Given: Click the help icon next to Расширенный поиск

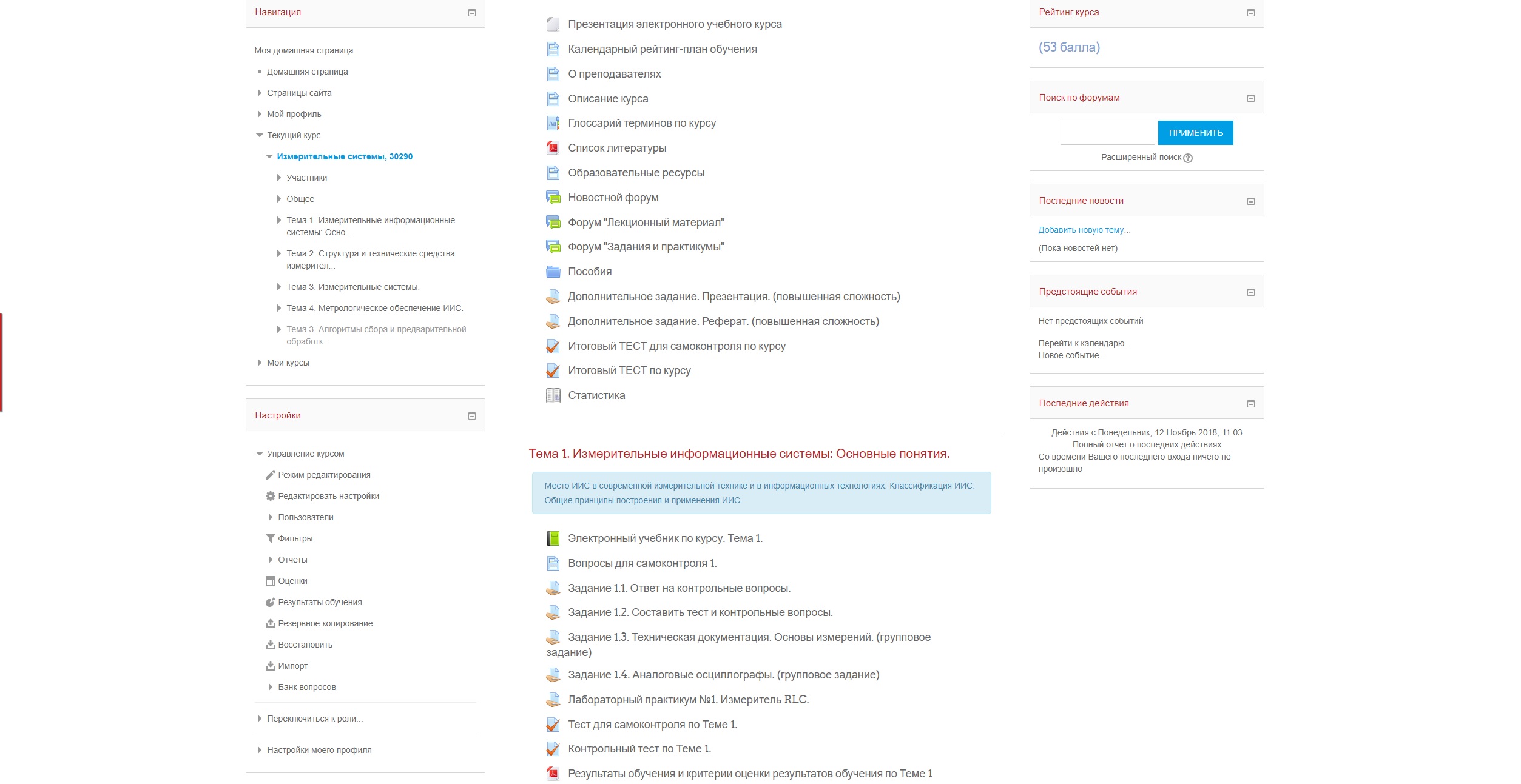Looking at the screenshot, I should pos(1188,158).
